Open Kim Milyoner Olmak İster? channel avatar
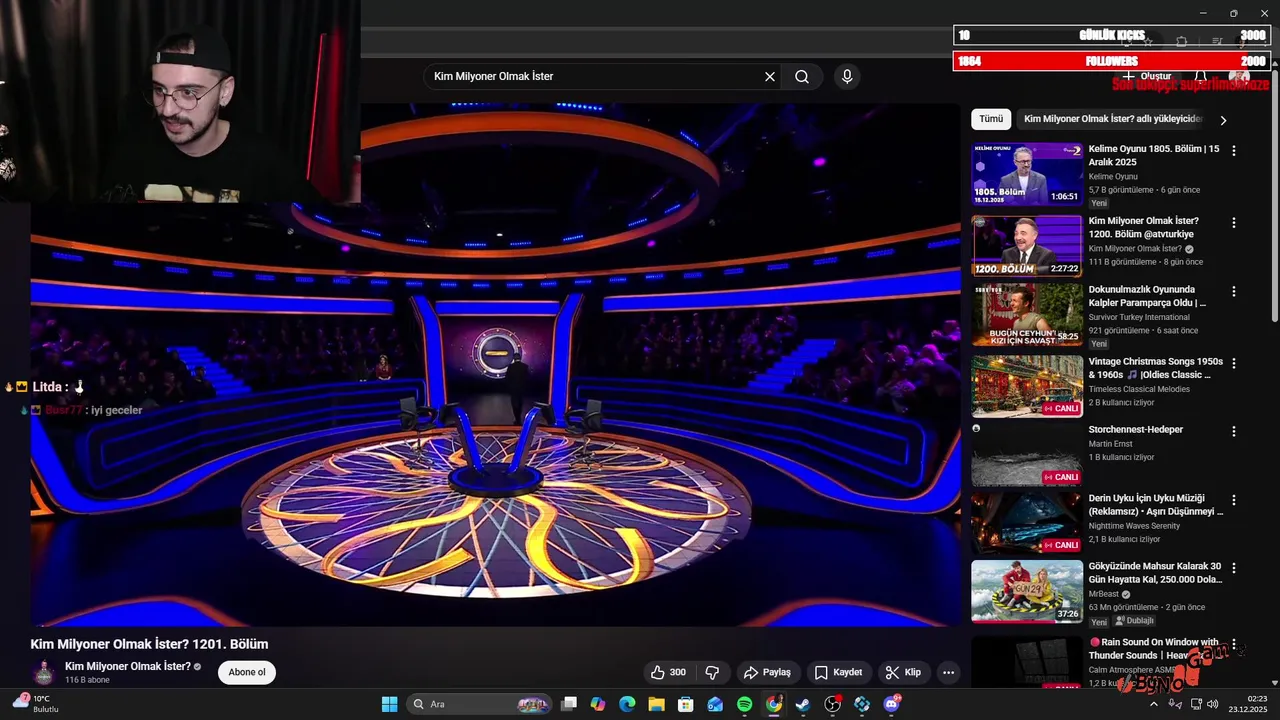This screenshot has height=720, width=1280. [x=43, y=672]
